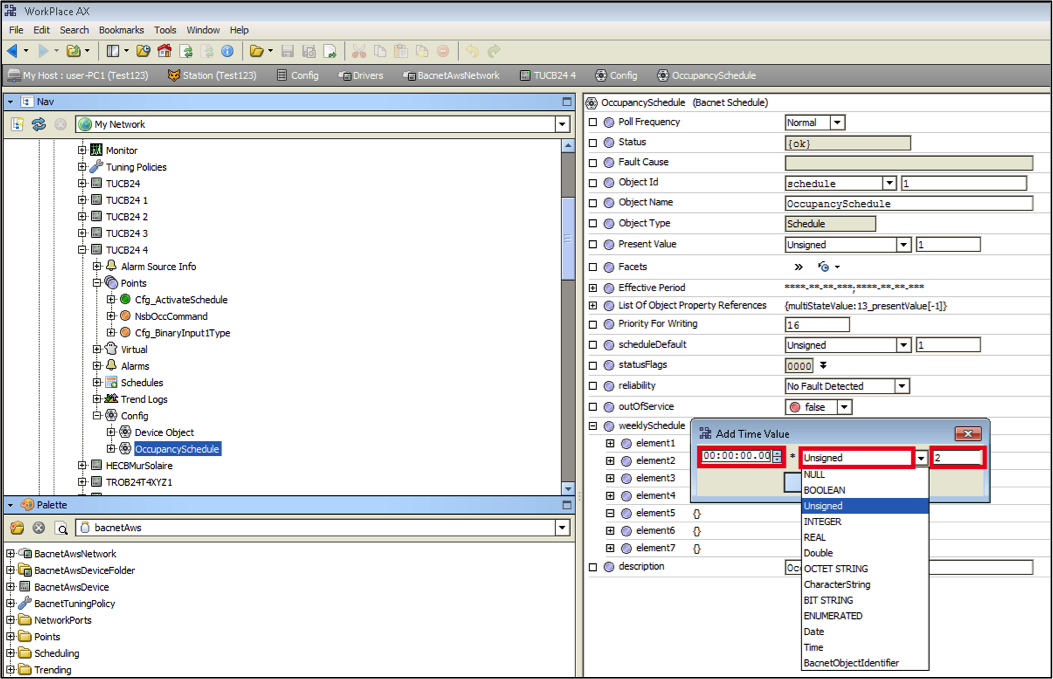The height and width of the screenshot is (679, 1053).
Task: Open the Tools menu
Action: click(165, 30)
